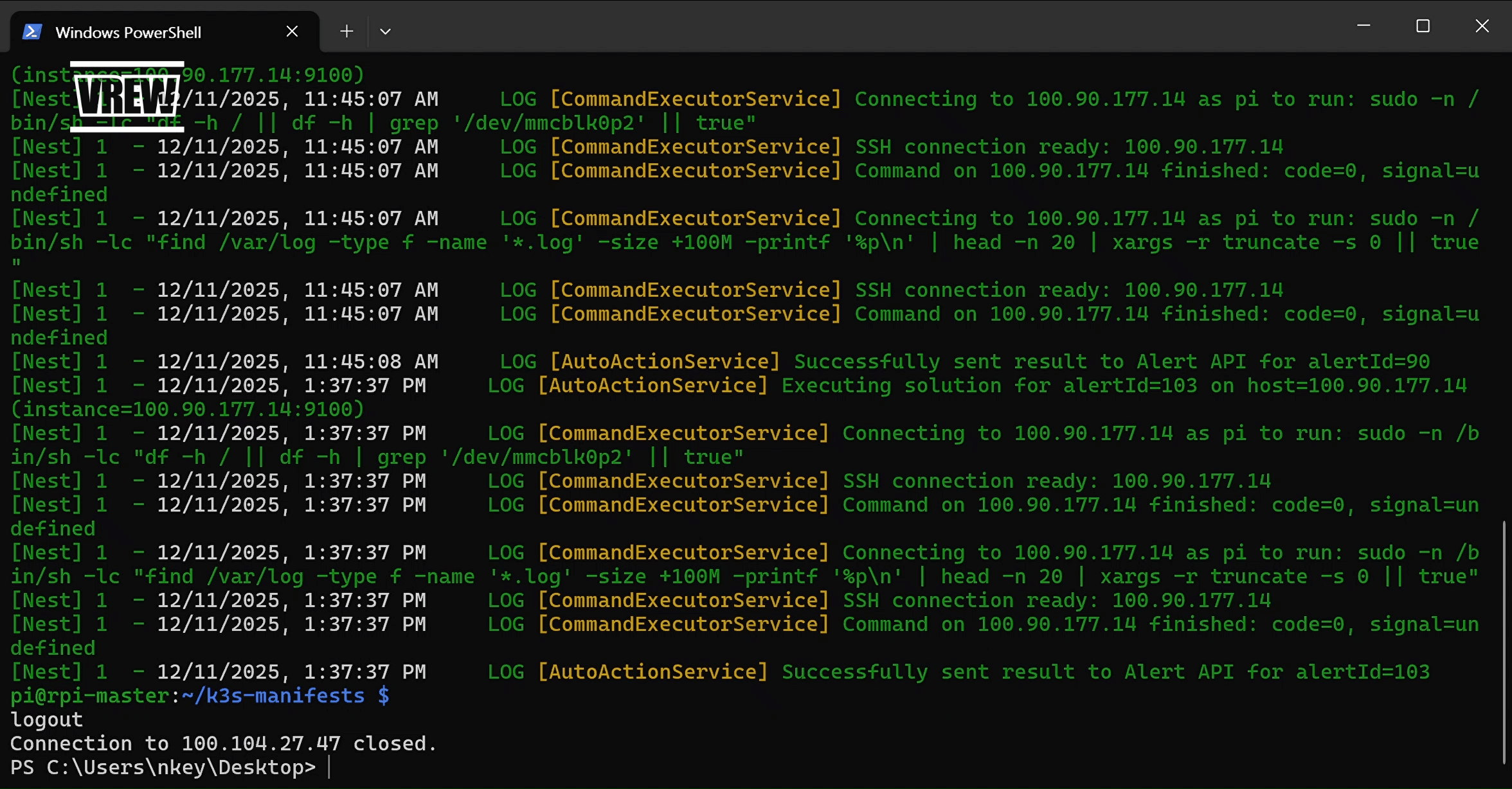Click the window close icon
1512x789 pixels.
pyautogui.click(x=1482, y=26)
